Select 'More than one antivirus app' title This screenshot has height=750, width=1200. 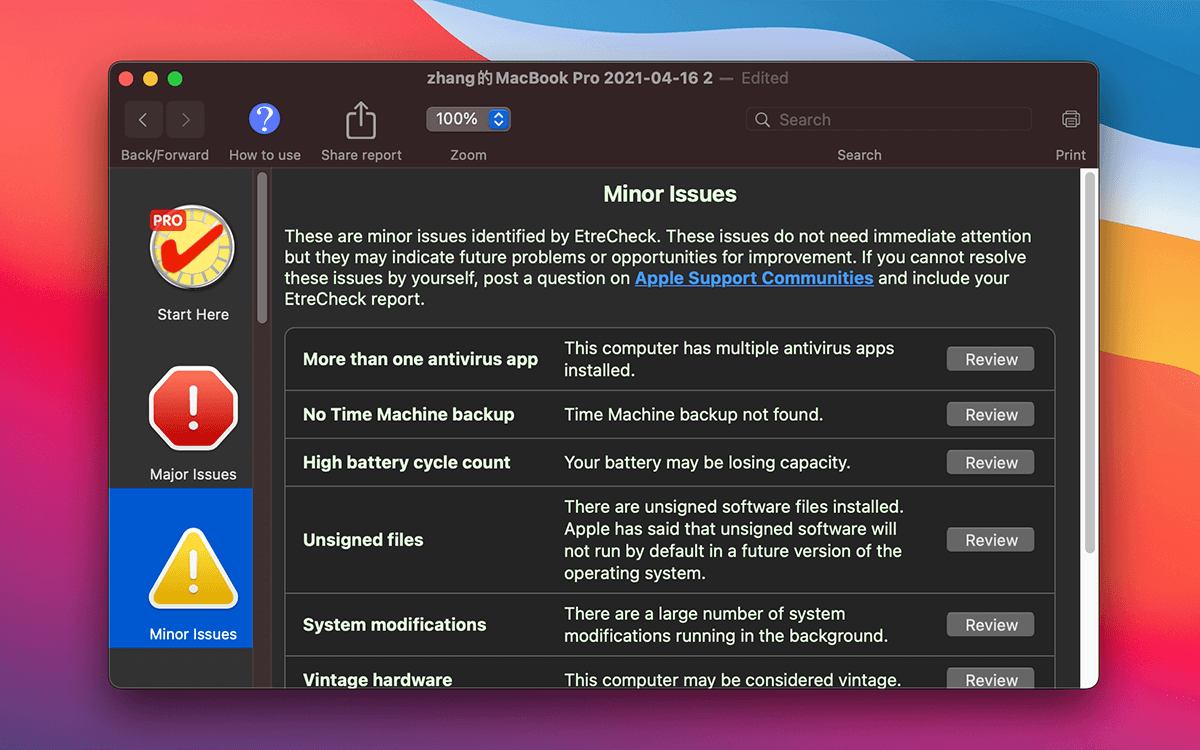pos(420,359)
